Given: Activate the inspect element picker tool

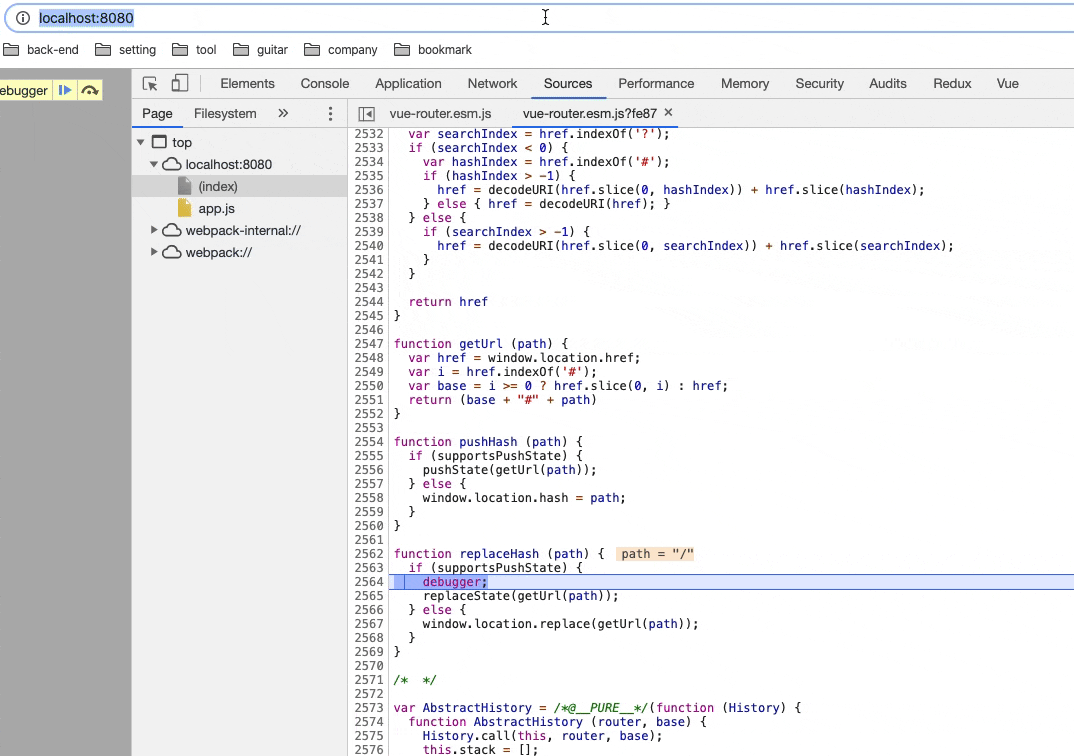Looking at the screenshot, I should 150,84.
